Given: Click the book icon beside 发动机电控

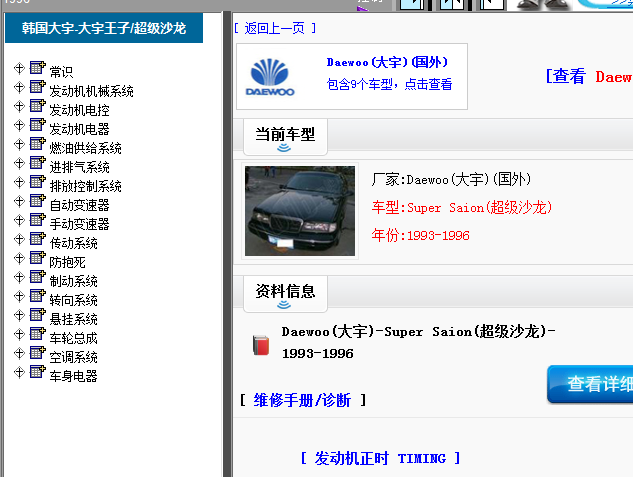Looking at the screenshot, I should pyautogui.click(x=38, y=105).
